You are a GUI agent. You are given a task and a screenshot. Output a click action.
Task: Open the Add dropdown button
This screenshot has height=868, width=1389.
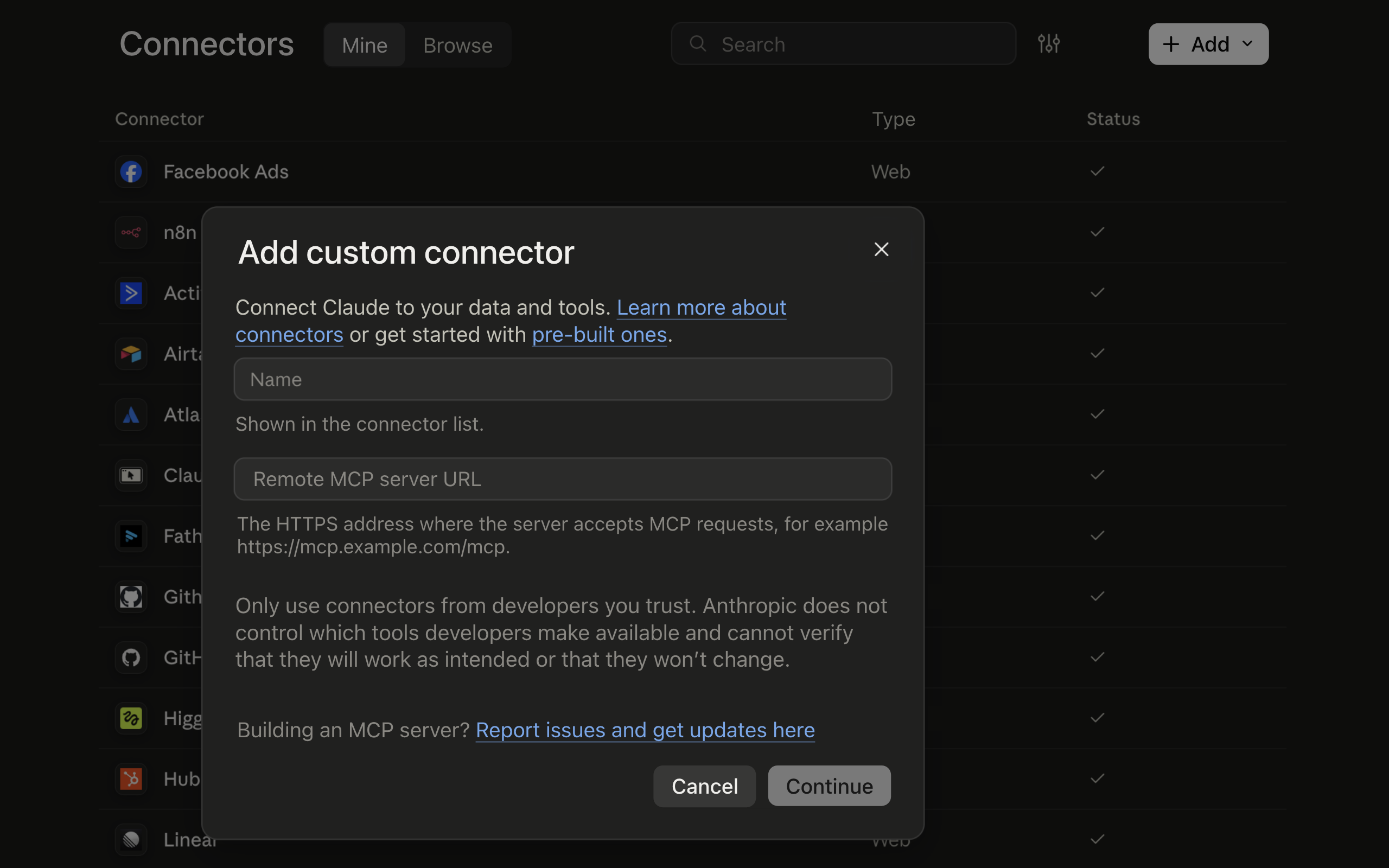1208,44
